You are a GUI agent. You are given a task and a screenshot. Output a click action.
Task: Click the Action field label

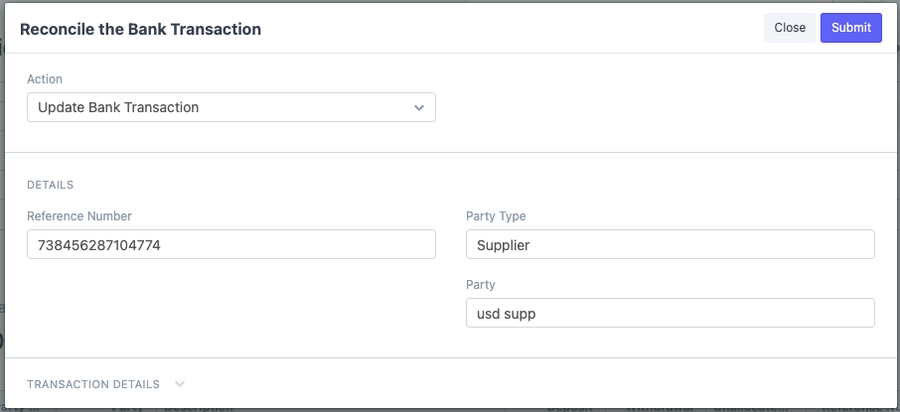(x=45, y=79)
